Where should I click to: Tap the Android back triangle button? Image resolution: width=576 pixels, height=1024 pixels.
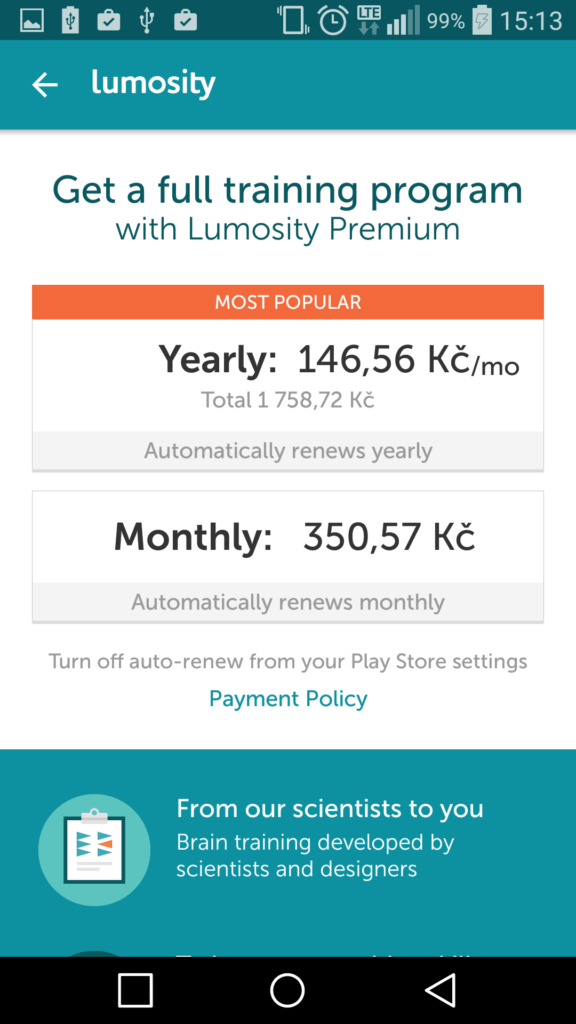[440, 990]
